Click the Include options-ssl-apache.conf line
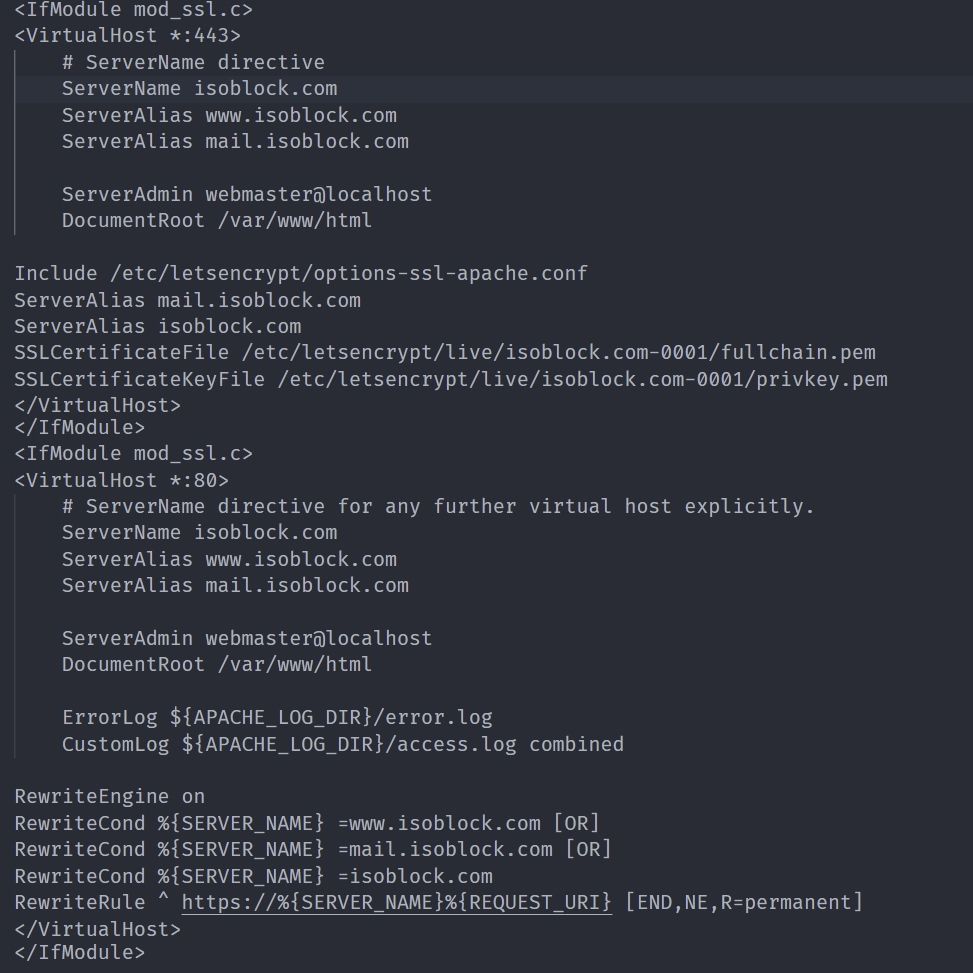The height and width of the screenshot is (973, 973). (300, 273)
